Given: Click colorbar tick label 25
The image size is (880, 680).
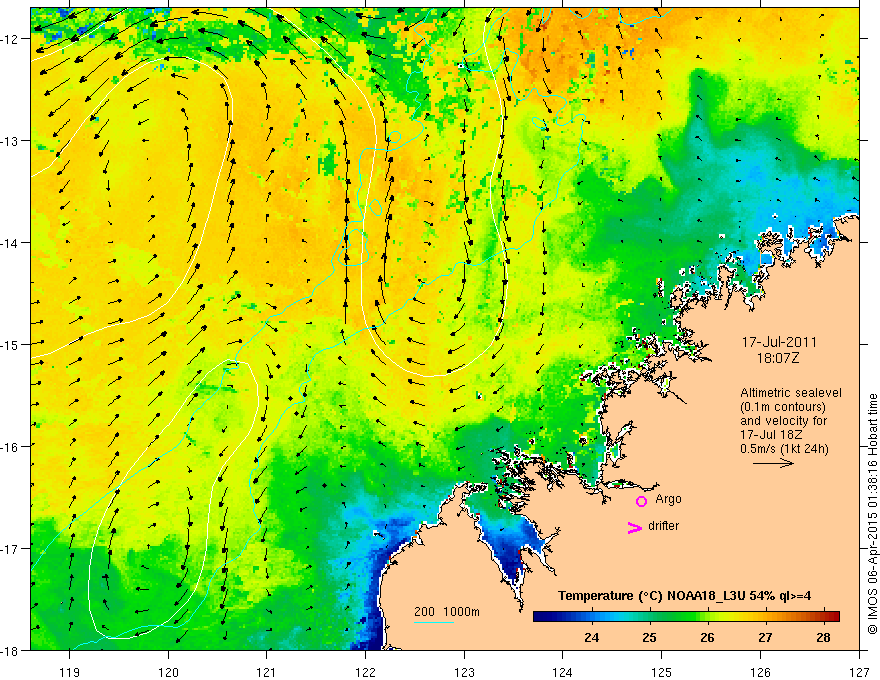Looking at the screenshot, I should pyautogui.click(x=649, y=637).
